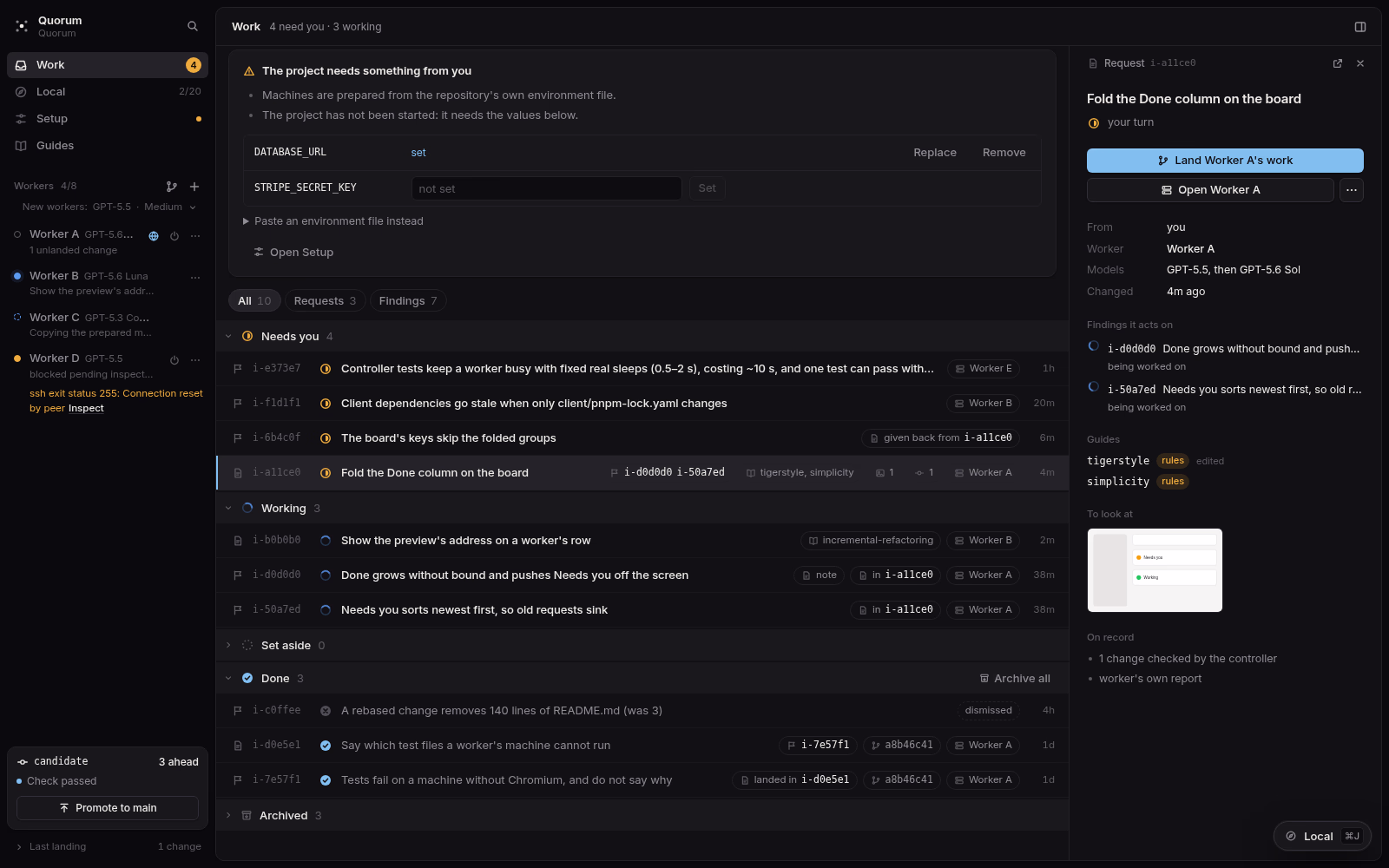Click the a8b46c41 commit chip on row i-d0e5e1
Viewport: 1389px width, 868px height.
tap(902, 746)
